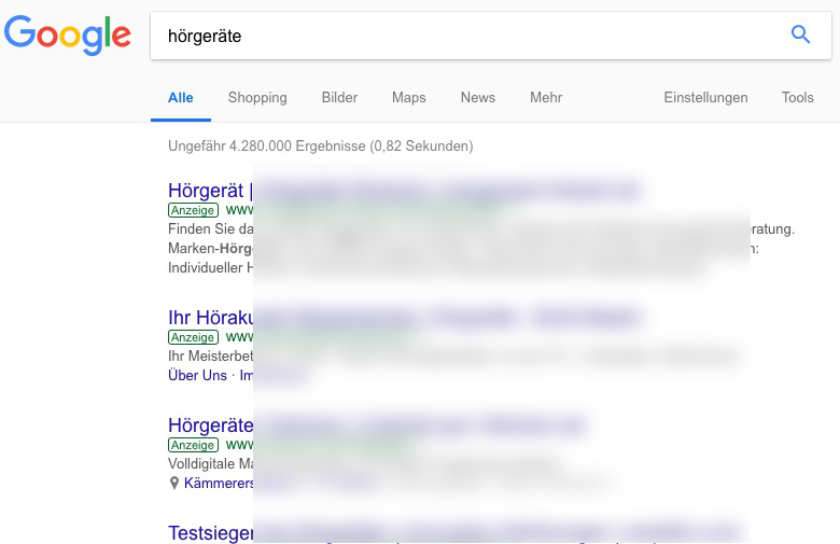840x544 pixels.
Task: Open the News tab
Action: click(x=478, y=98)
